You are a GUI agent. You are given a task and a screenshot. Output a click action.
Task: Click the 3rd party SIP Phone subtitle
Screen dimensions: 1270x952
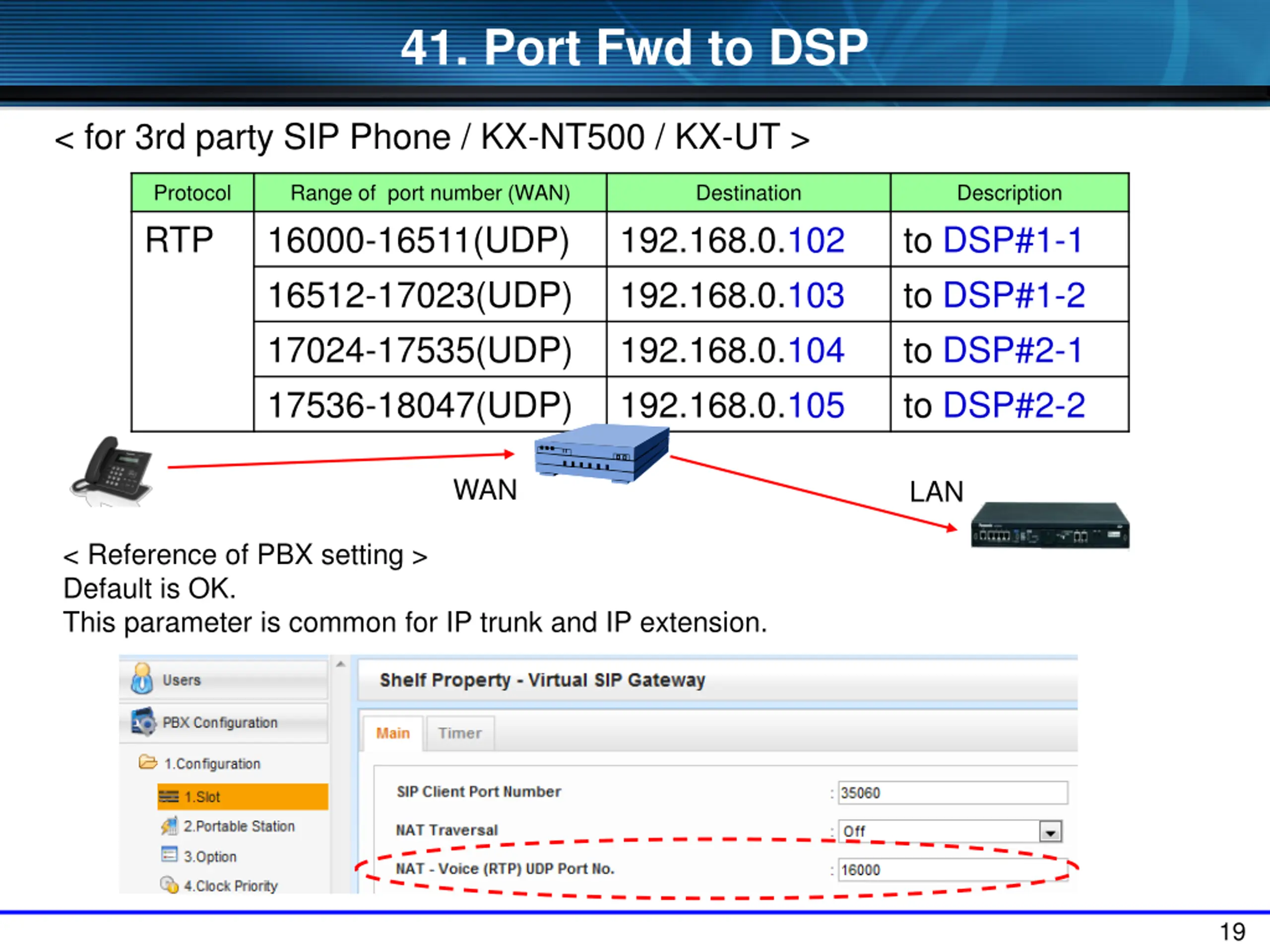click(x=432, y=138)
